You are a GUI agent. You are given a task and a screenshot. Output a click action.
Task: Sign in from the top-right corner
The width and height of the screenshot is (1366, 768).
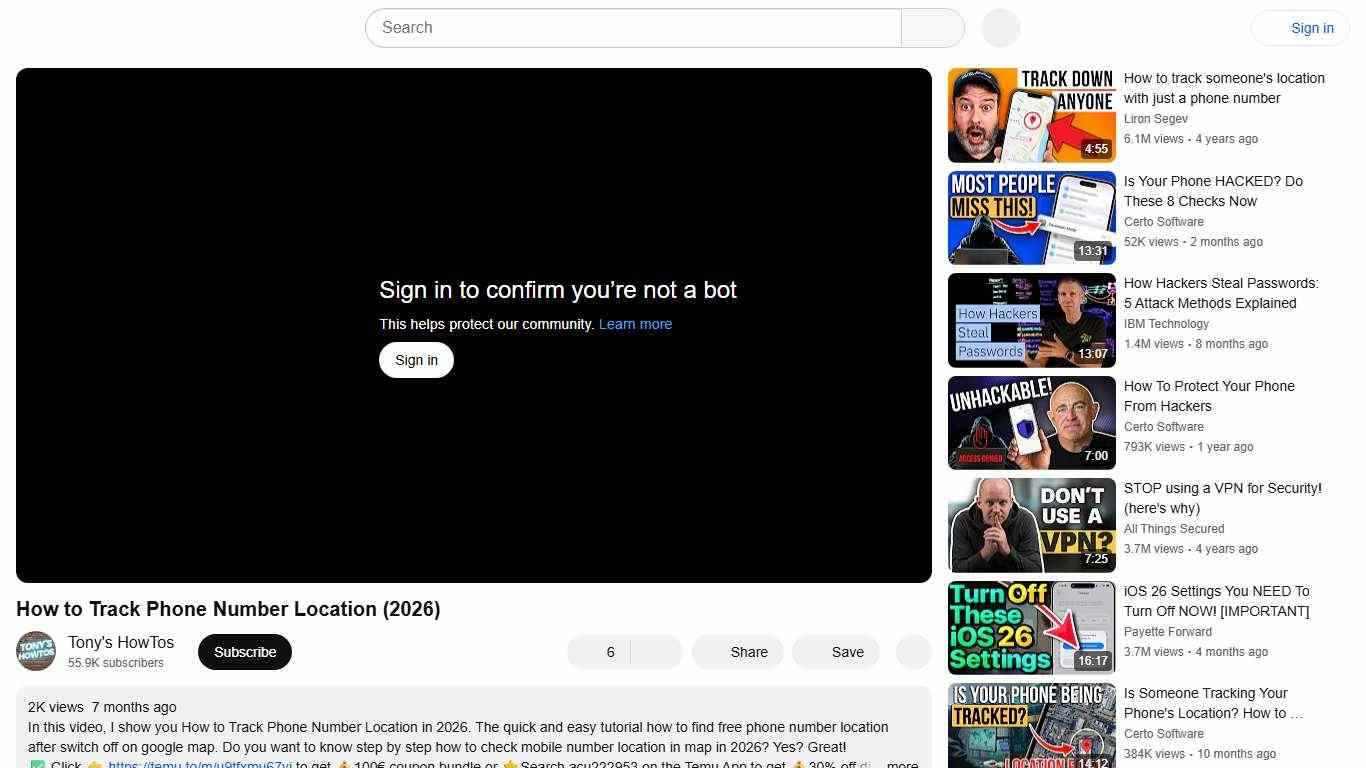coord(1311,27)
